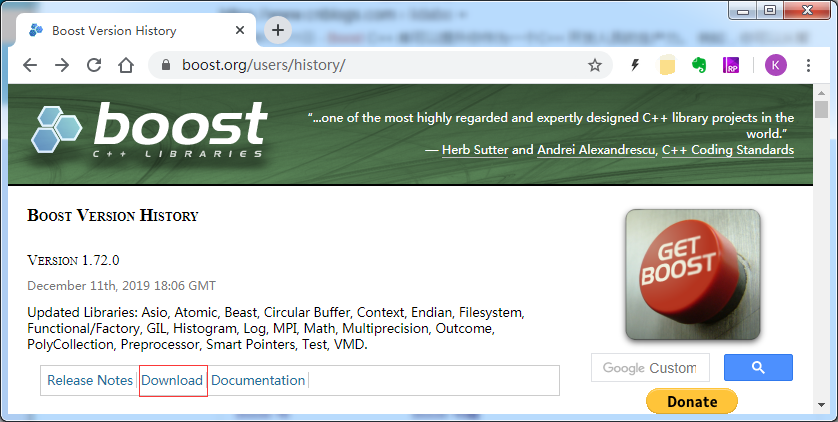
Task: Maximize the browser window
Action: click(x=770, y=10)
